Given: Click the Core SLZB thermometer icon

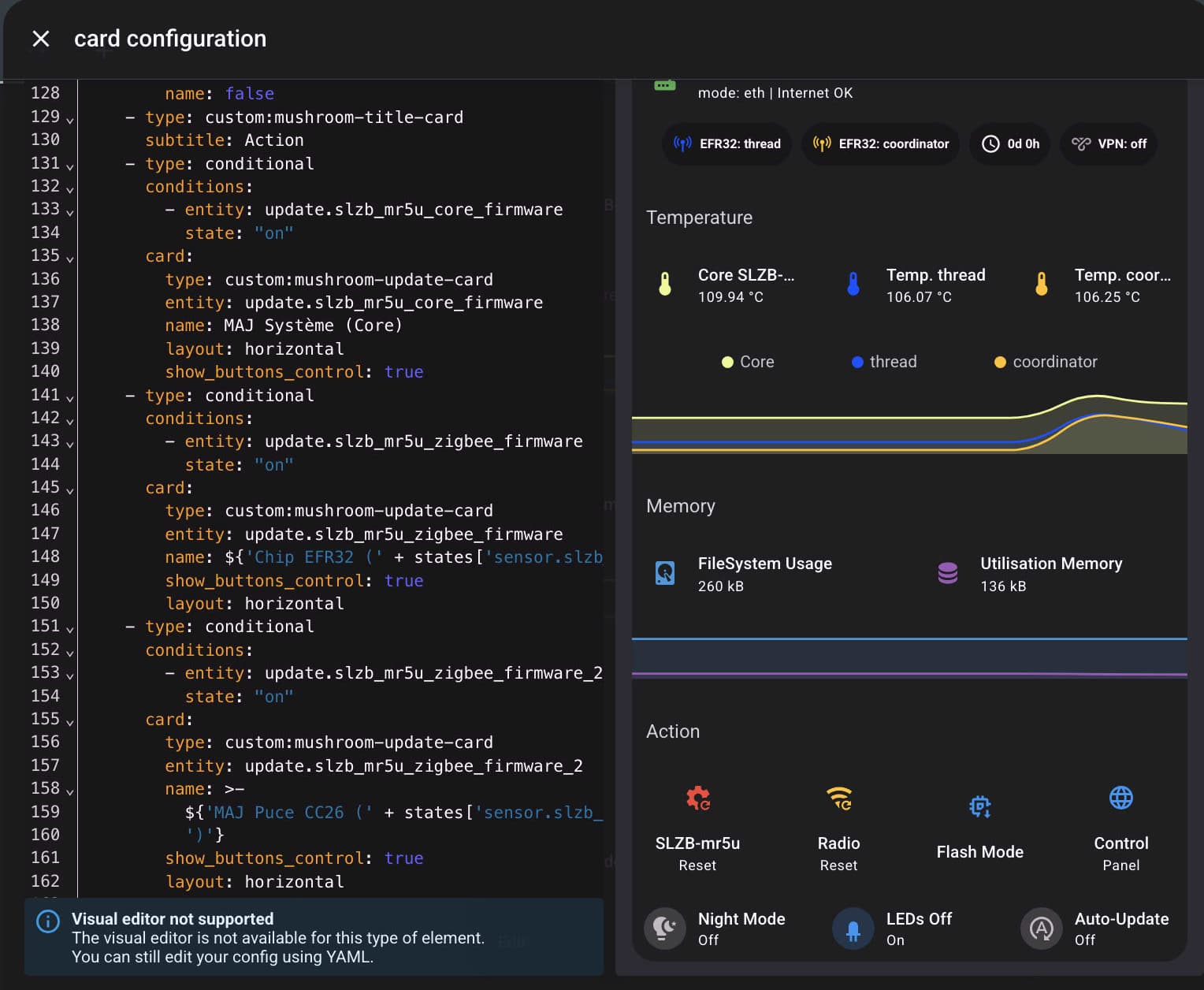Looking at the screenshot, I should click(665, 284).
